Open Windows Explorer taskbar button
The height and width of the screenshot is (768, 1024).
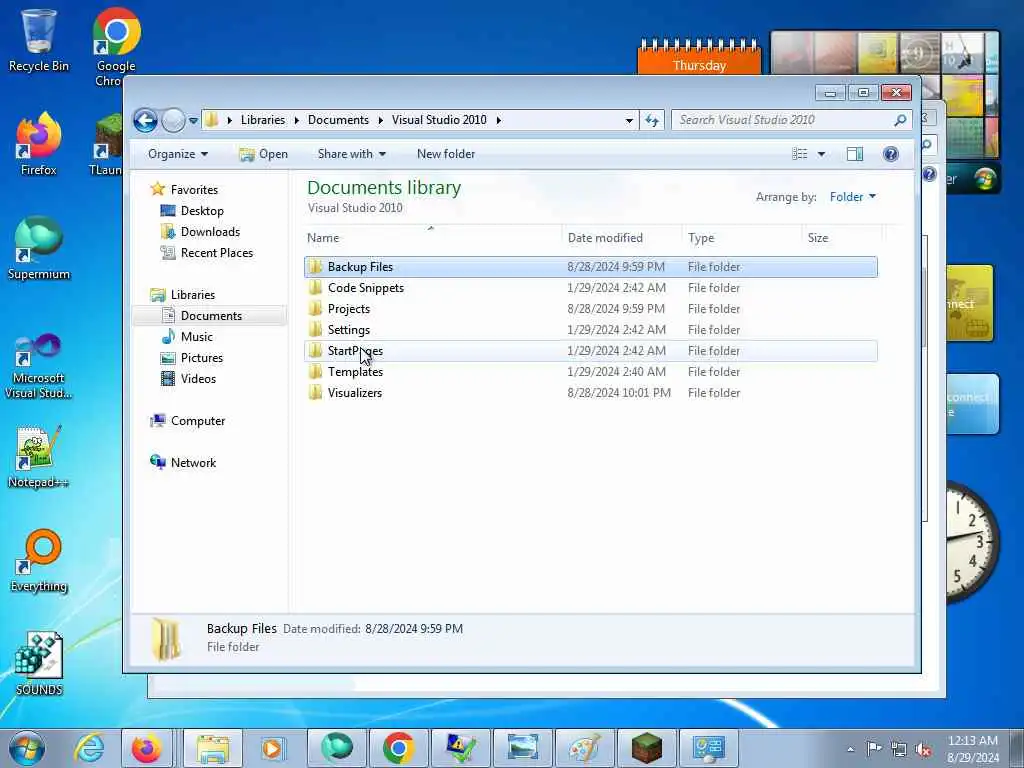[x=212, y=748]
